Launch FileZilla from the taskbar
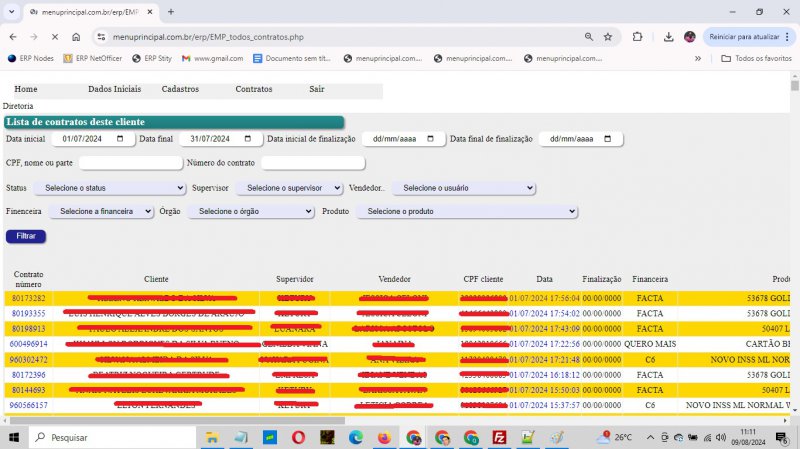Viewport: 800px width, 449px height. [499, 438]
